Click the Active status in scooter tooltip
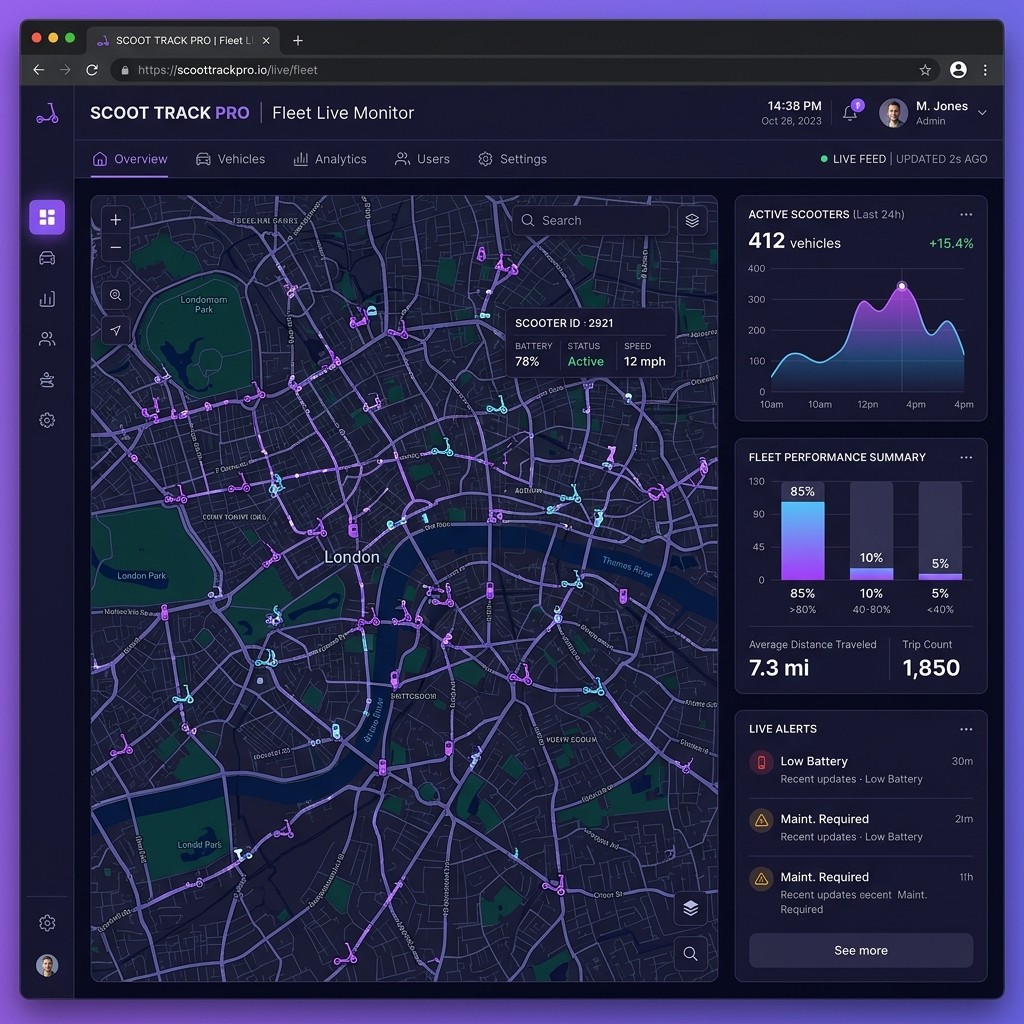Screen dimensions: 1024x1024 point(585,361)
